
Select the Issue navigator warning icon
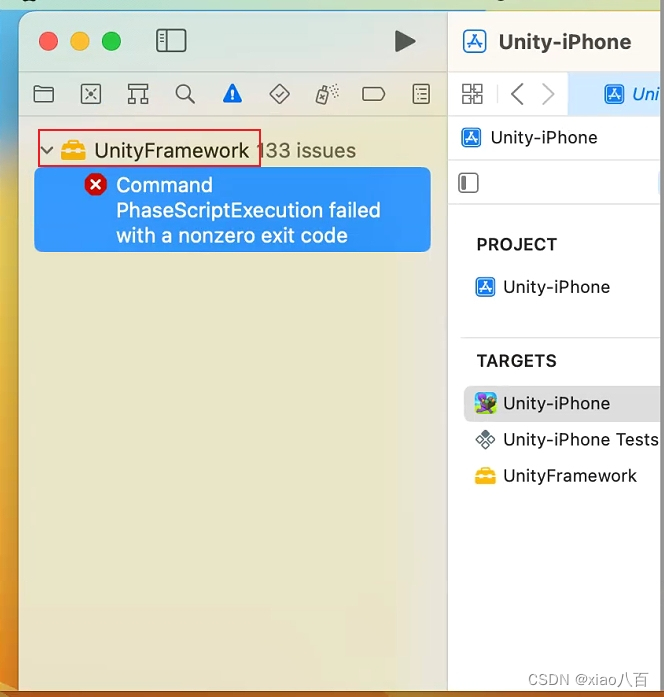point(232,94)
